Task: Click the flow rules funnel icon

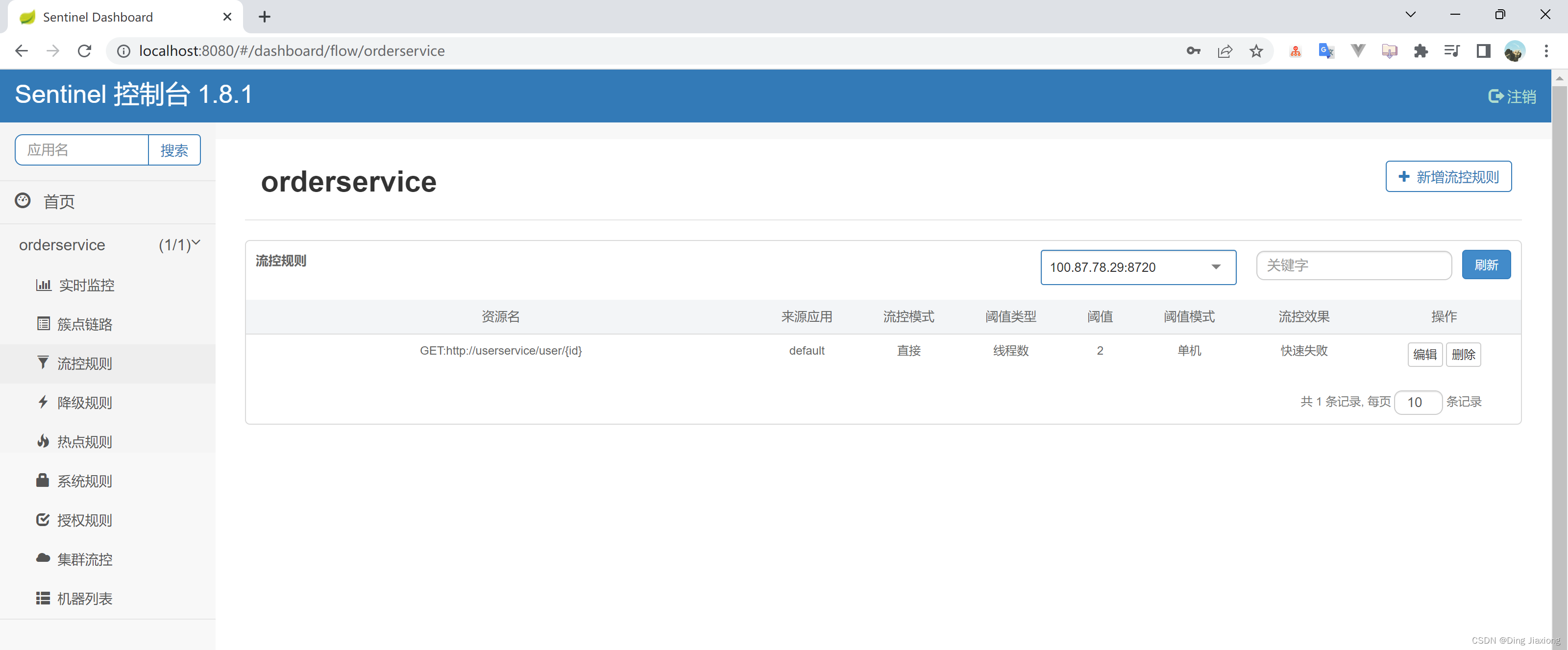Action: point(43,363)
